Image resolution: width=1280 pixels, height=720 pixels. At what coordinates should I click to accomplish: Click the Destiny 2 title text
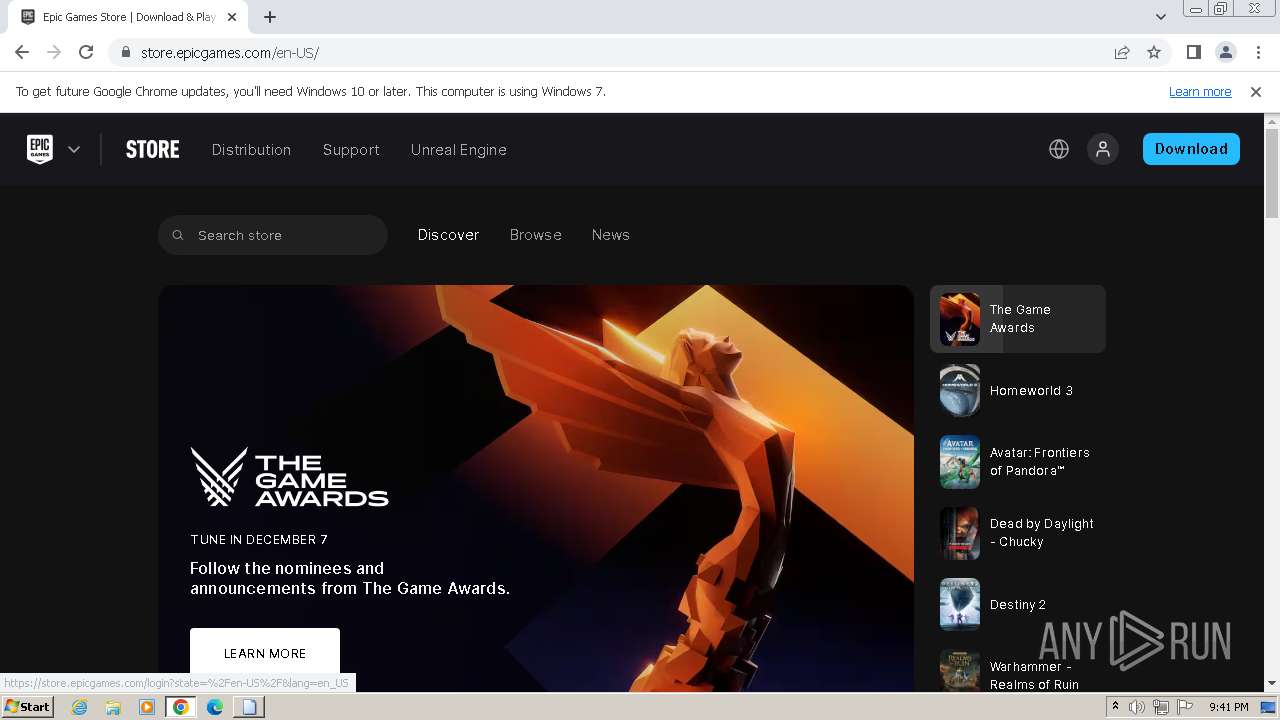coord(1018,605)
